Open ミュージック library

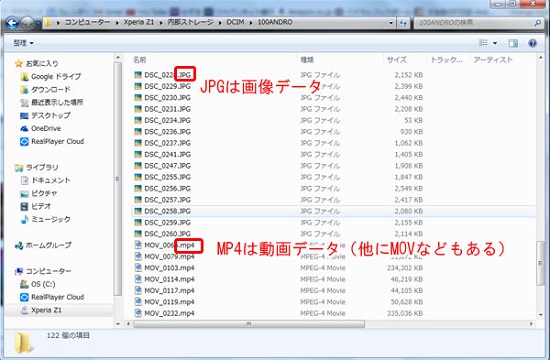pos(51,219)
